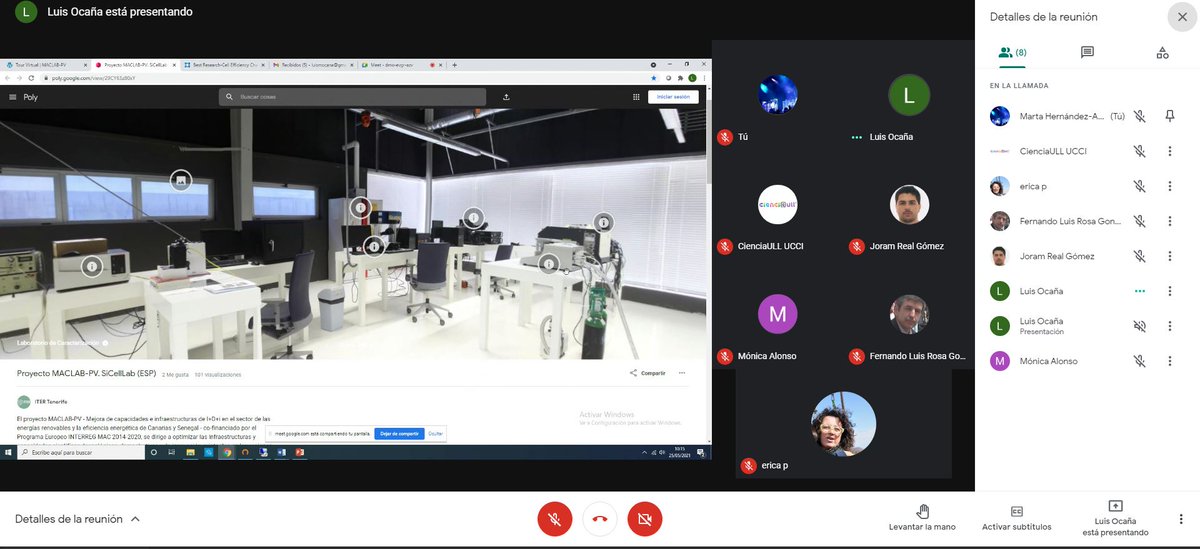Turn on captions with Activar subtítulos
Screen dimensions: 1200x549
[1016, 518]
